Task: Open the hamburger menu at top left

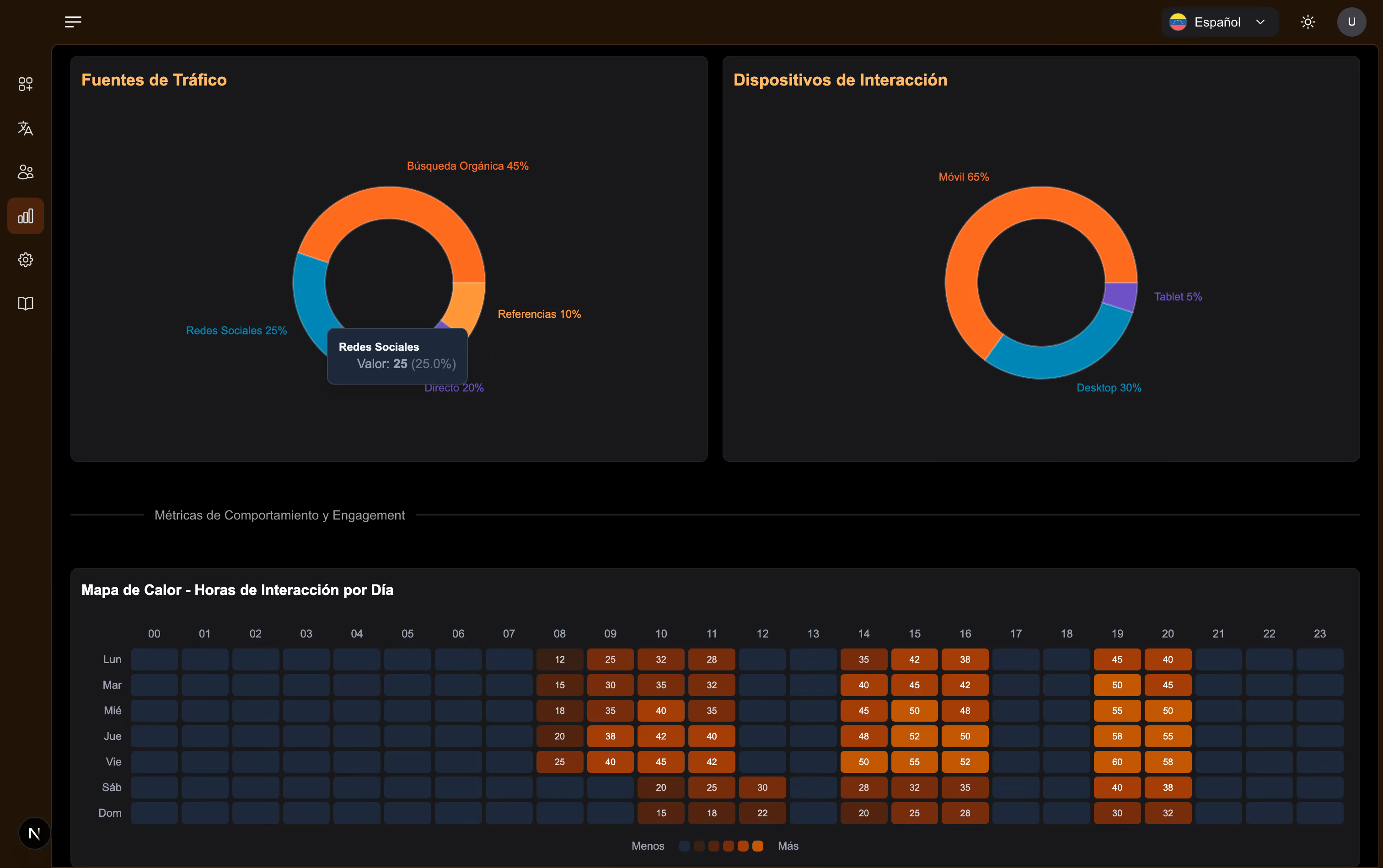Action: (73, 22)
